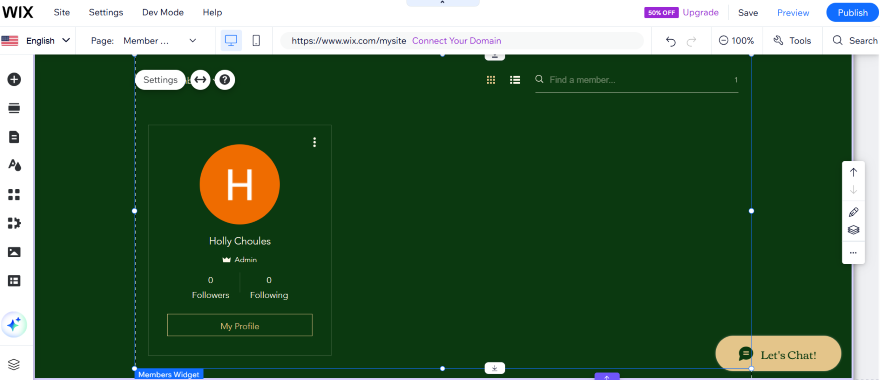The image size is (880, 380).
Task: Open the Add Section panel icon
Action: pyautogui.click(x=14, y=108)
